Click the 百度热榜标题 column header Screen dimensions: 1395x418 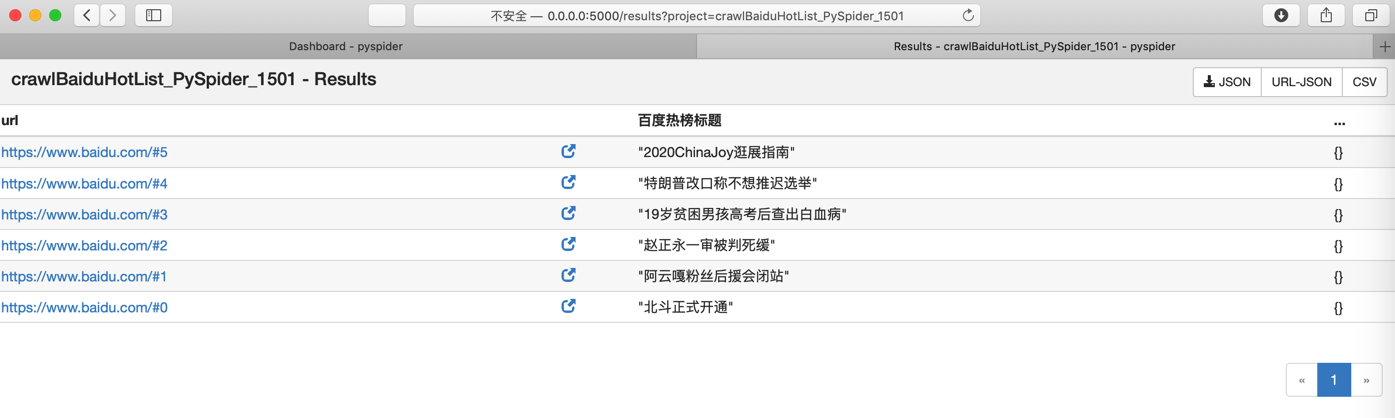pyautogui.click(x=679, y=120)
